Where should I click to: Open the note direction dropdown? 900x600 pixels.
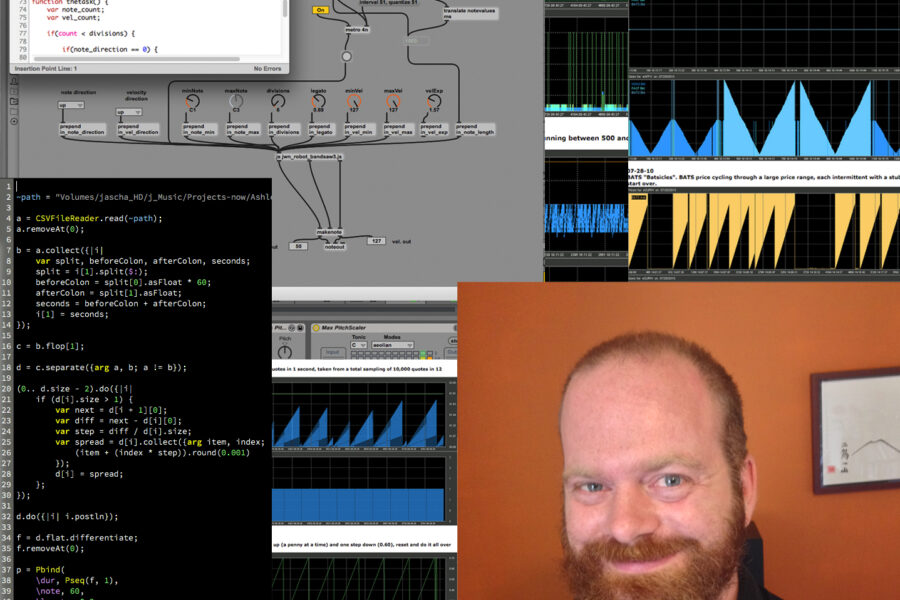coord(70,104)
